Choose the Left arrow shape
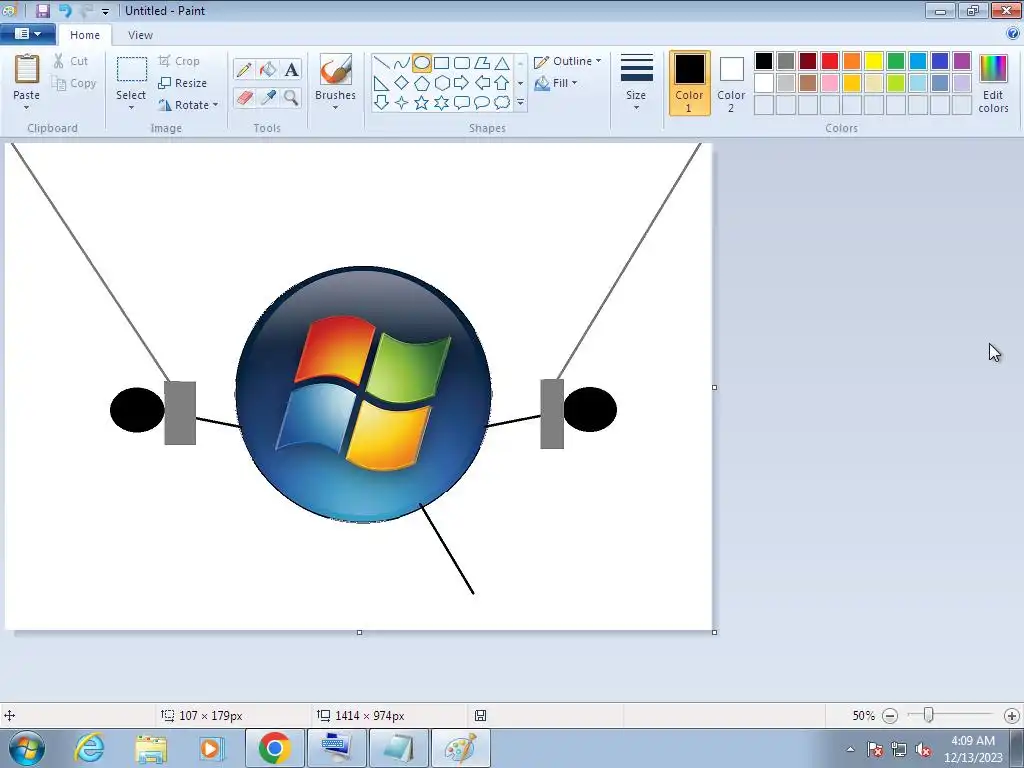1024x768 pixels. (x=482, y=83)
